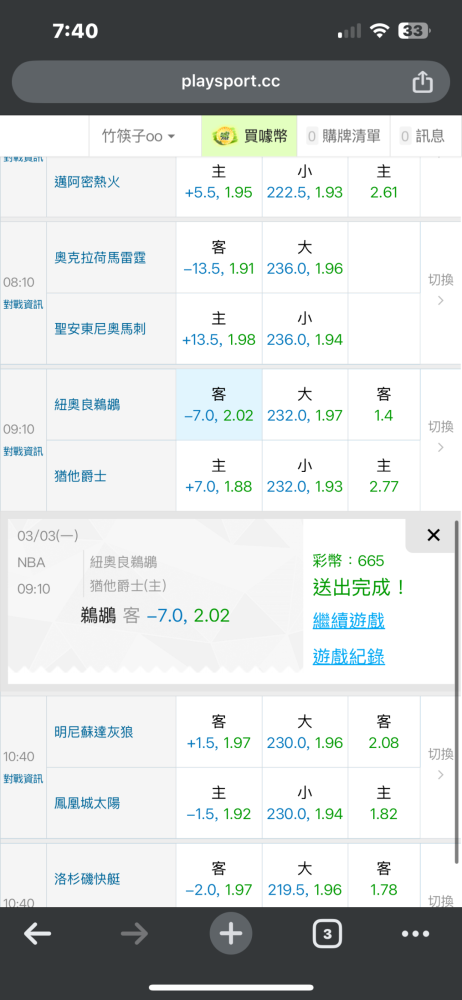Image resolution: width=462 pixels, height=1000 pixels.
Task: Select Timberwolves spread 客 +1.5, 1.97
Action: click(x=219, y=732)
